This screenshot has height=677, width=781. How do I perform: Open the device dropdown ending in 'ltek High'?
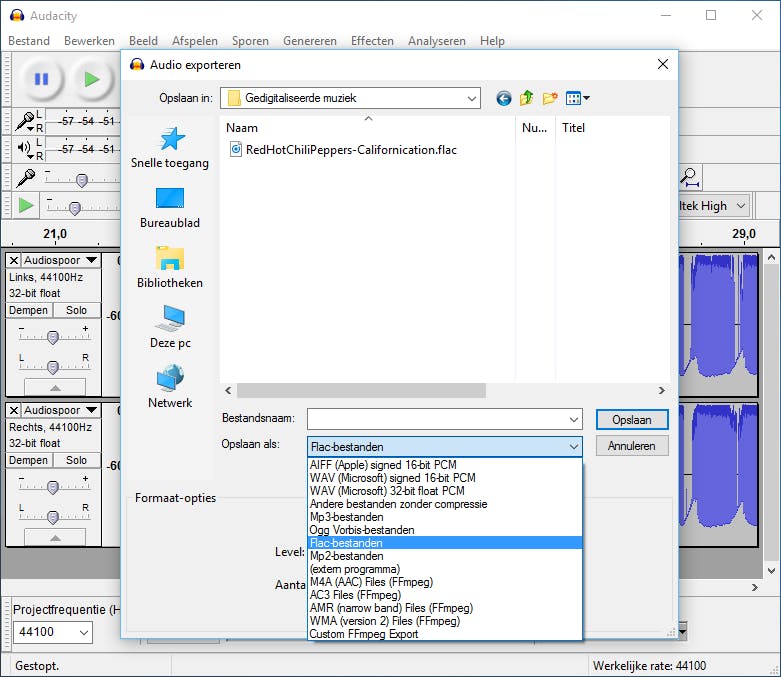(x=714, y=206)
